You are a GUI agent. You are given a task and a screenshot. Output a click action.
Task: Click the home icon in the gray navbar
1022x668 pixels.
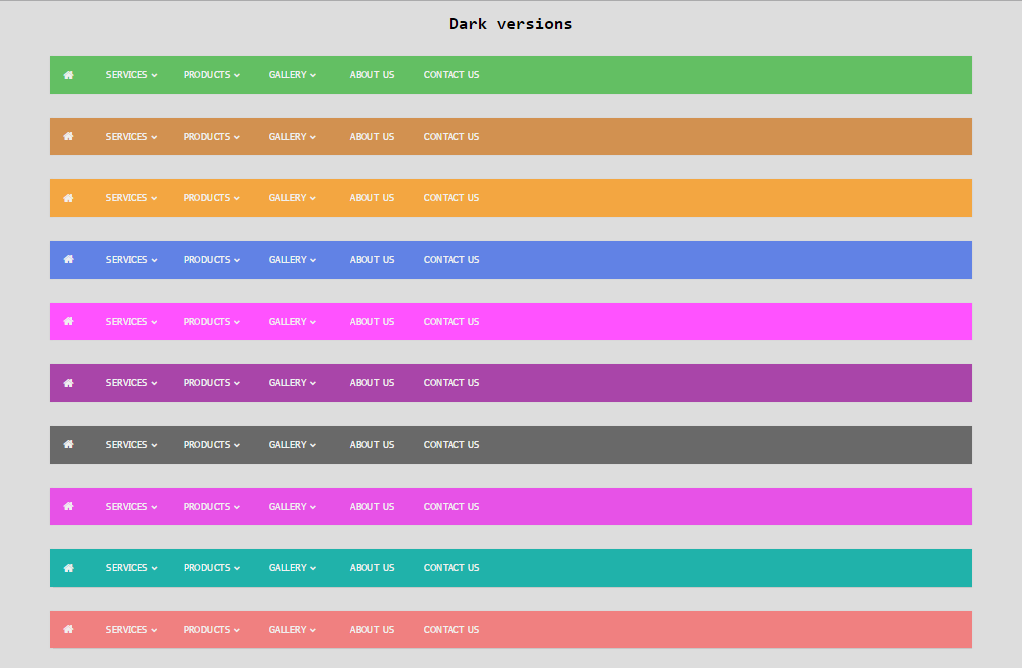click(68, 444)
